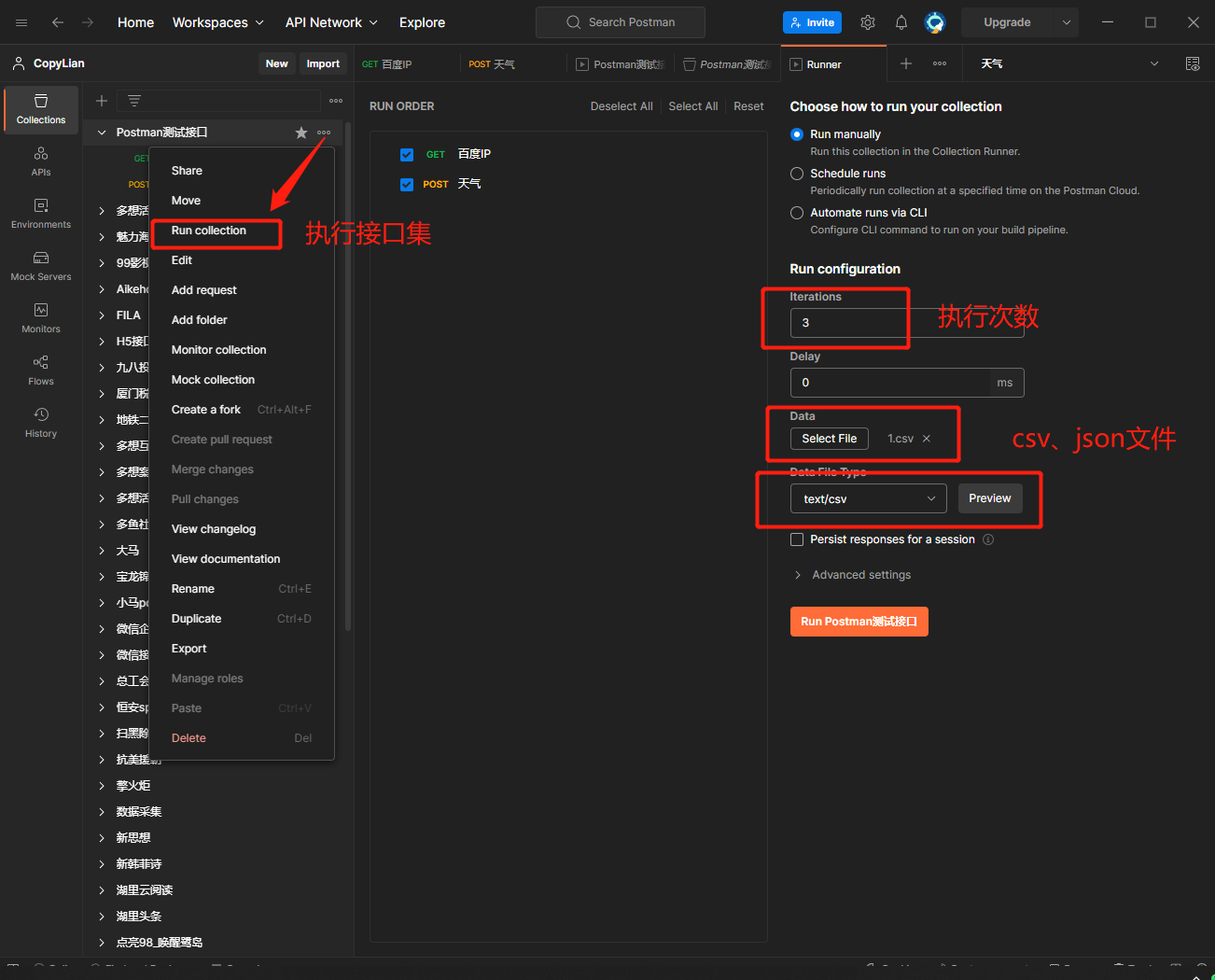This screenshot has width=1215, height=980.
Task: Open the tab bar three-dot overflow menu
Action: click(940, 63)
